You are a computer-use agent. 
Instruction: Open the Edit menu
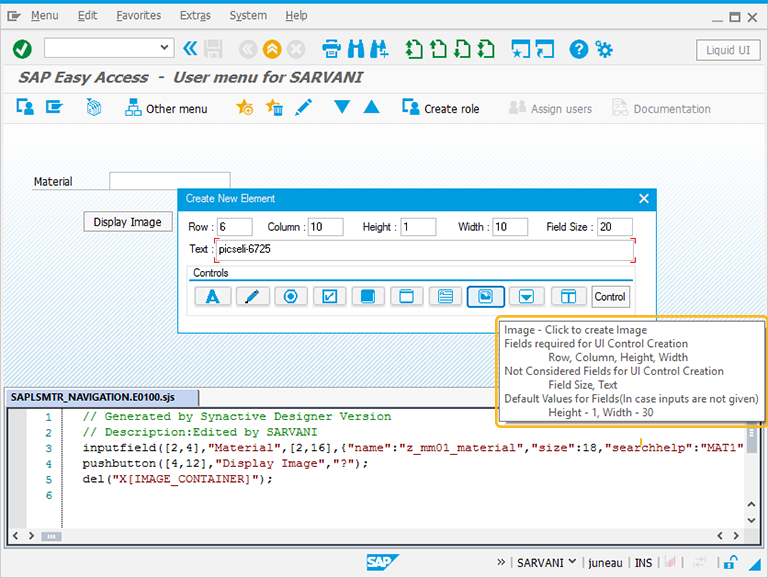(x=87, y=16)
